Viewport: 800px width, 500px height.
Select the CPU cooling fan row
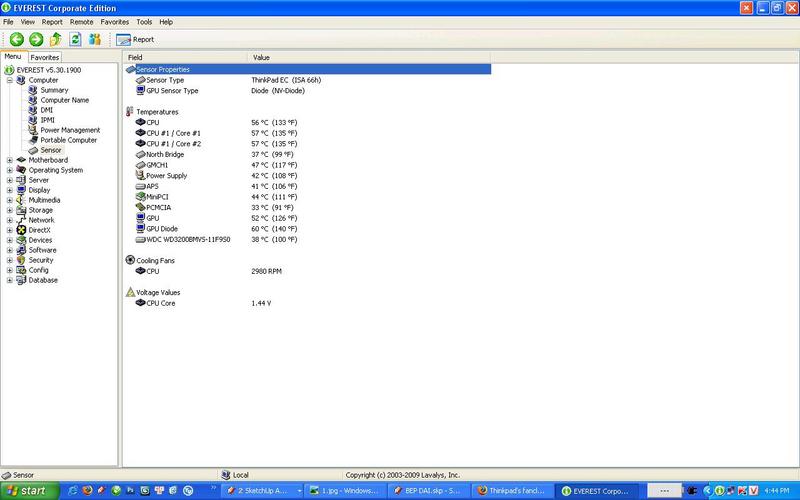(153, 271)
